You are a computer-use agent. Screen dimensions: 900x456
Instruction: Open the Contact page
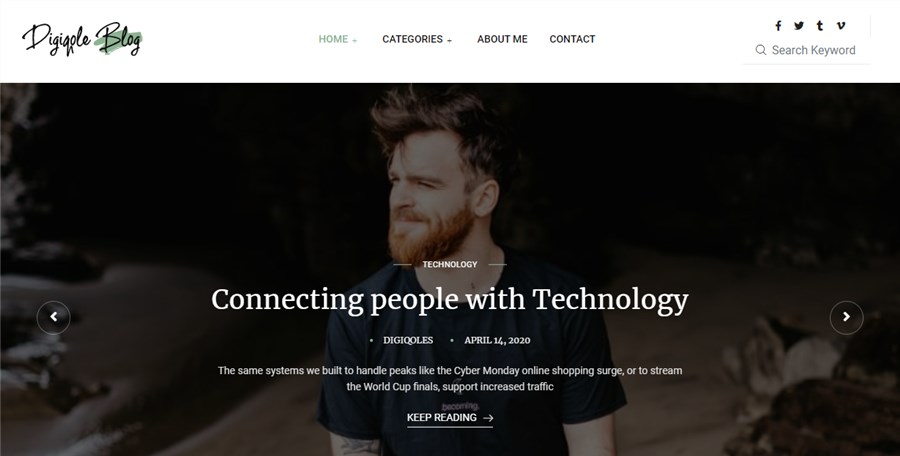coord(572,39)
